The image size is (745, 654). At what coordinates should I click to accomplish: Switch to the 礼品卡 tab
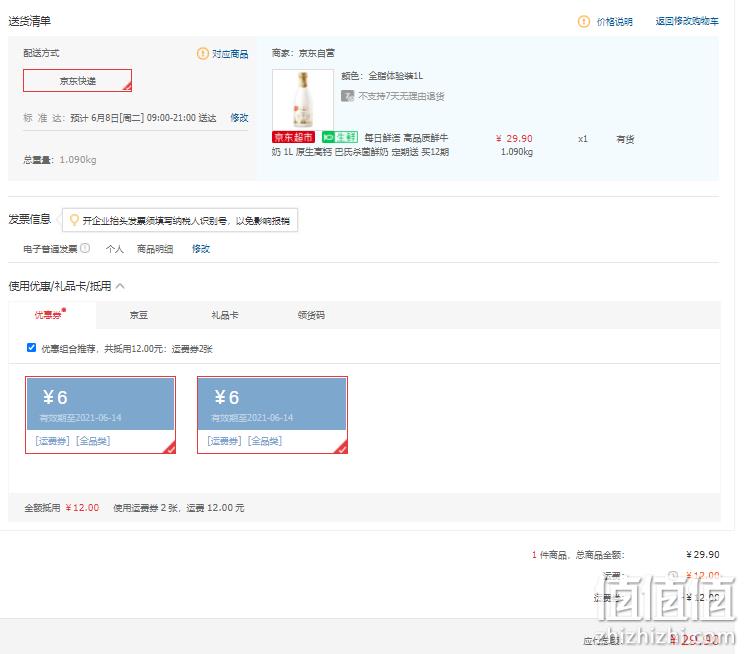tap(225, 315)
